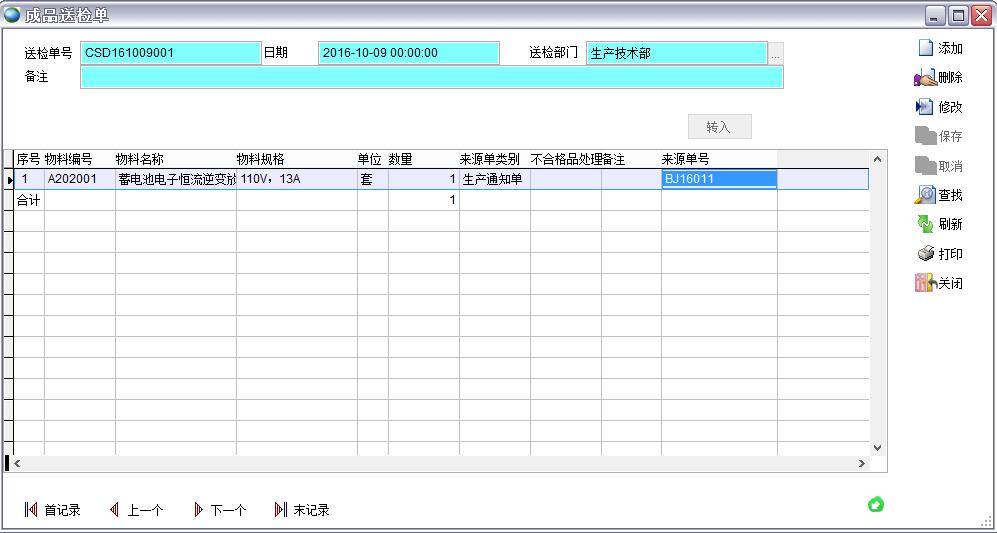This screenshot has width=997, height=533.
Task: Click the date (日期) field
Action: coord(408,53)
